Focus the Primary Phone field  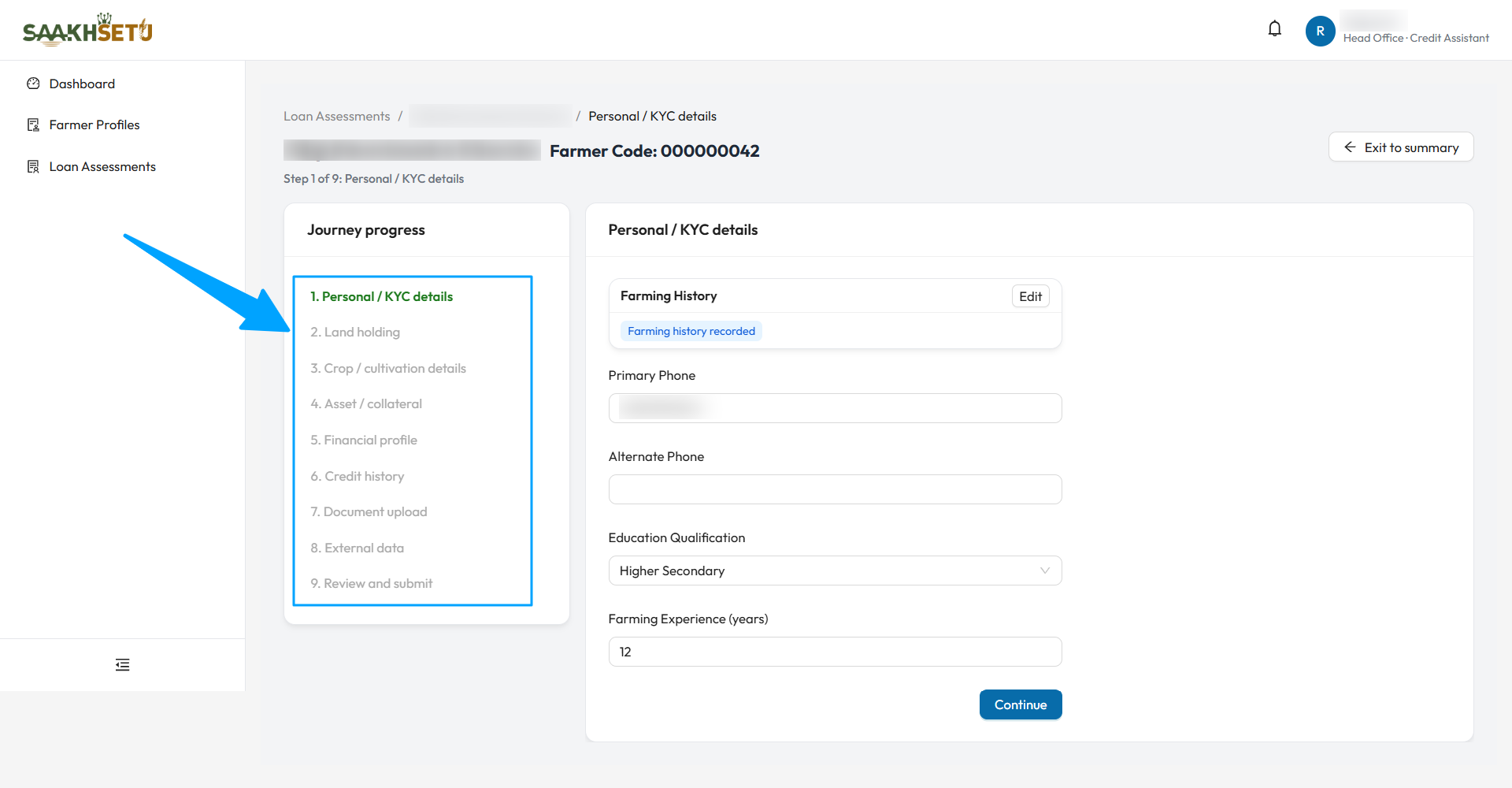coord(835,408)
